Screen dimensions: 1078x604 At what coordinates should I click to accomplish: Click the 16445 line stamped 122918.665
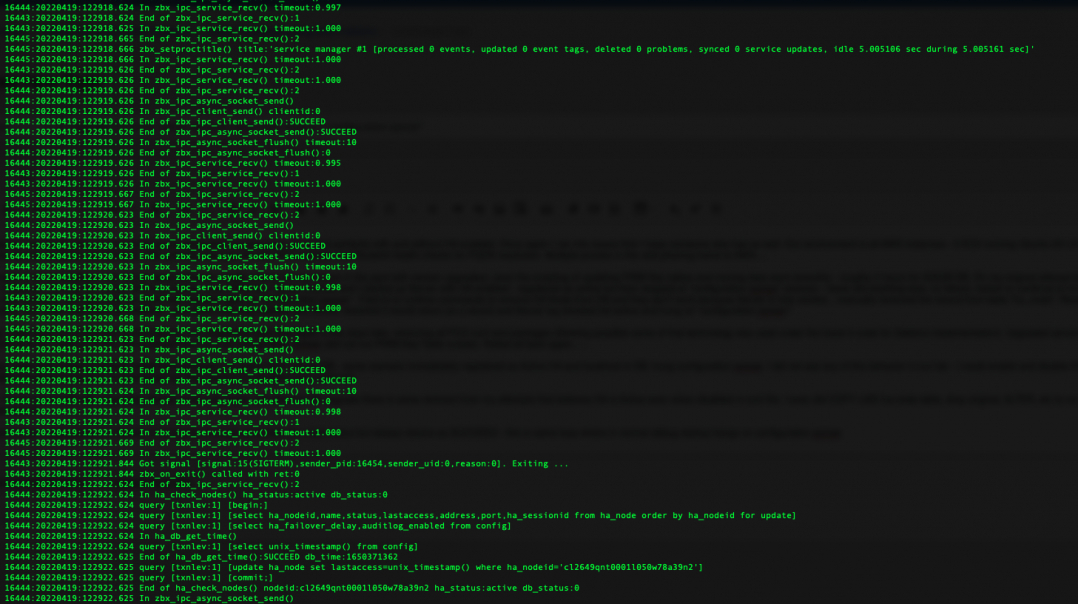point(152,38)
